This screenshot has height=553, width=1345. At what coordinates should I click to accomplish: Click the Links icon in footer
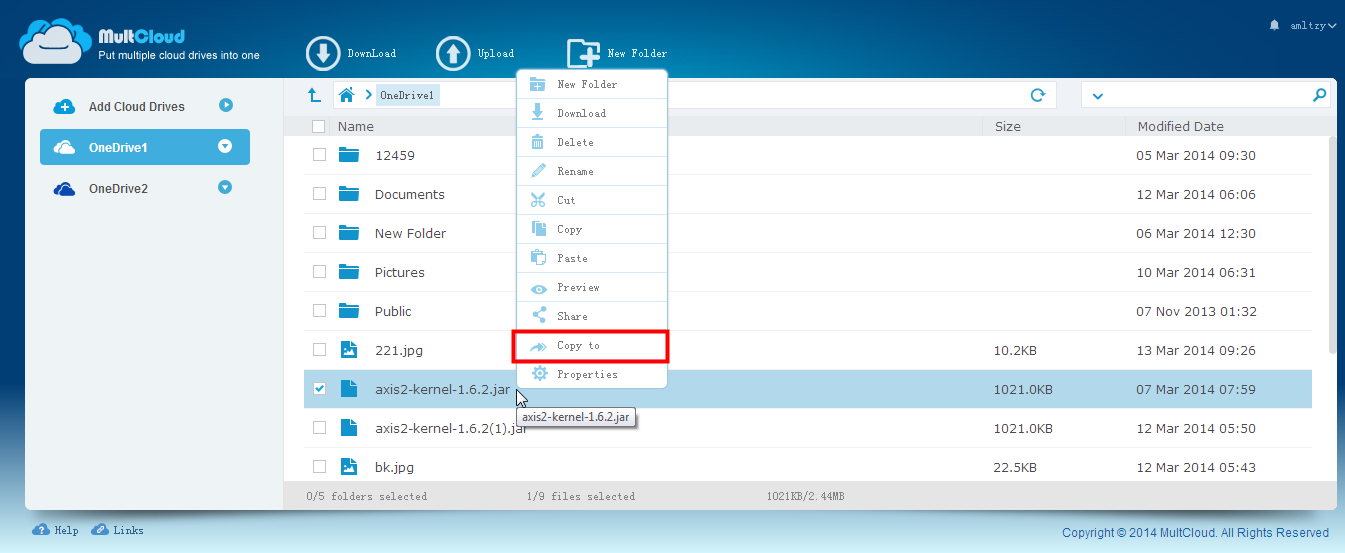point(100,530)
